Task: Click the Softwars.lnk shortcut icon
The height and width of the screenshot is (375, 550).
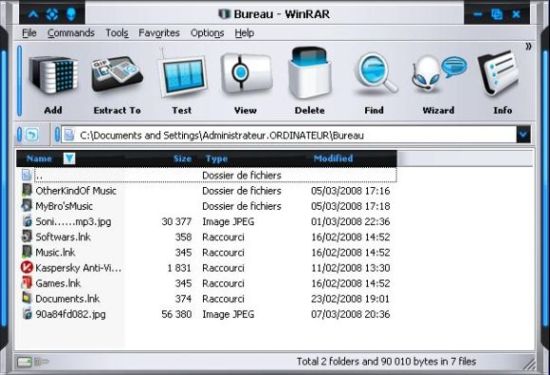Action: pos(27,237)
